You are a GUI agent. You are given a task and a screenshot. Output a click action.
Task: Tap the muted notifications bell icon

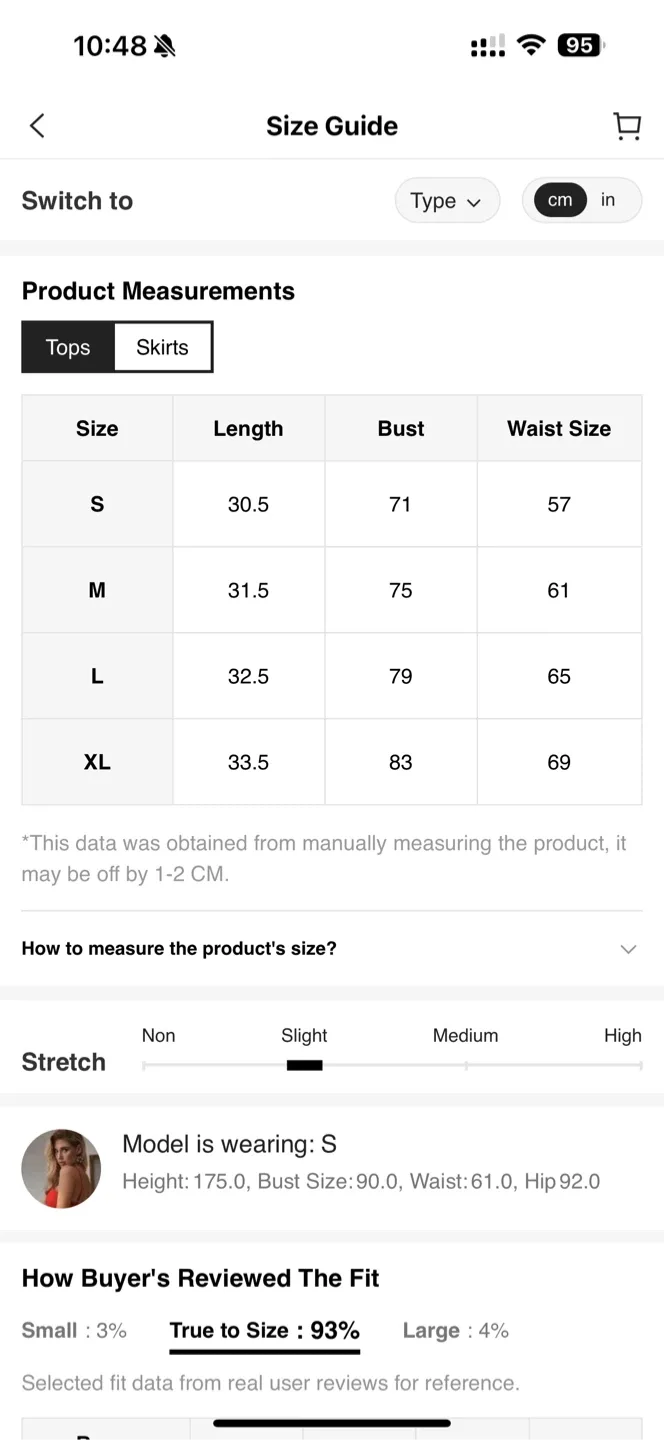164,44
